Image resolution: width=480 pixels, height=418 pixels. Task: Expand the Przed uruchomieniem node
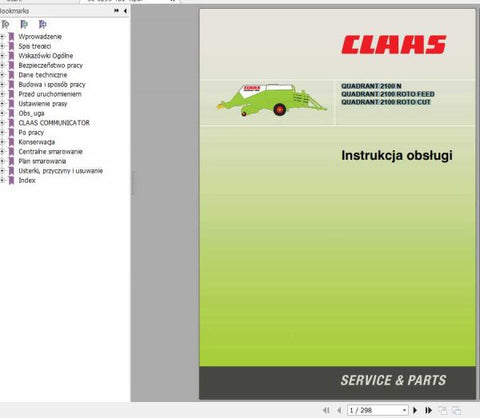pos(2,94)
